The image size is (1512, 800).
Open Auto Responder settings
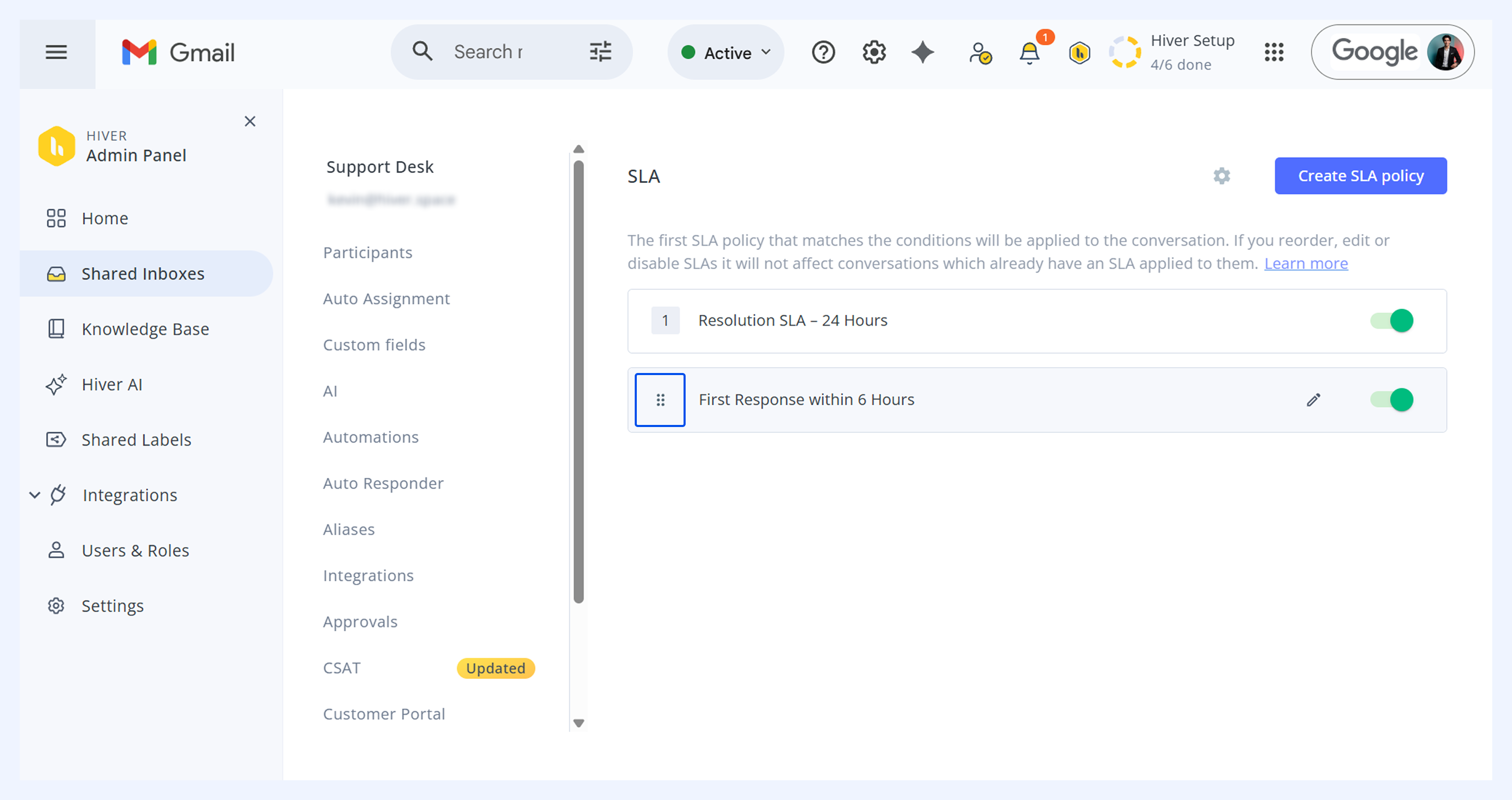point(383,483)
